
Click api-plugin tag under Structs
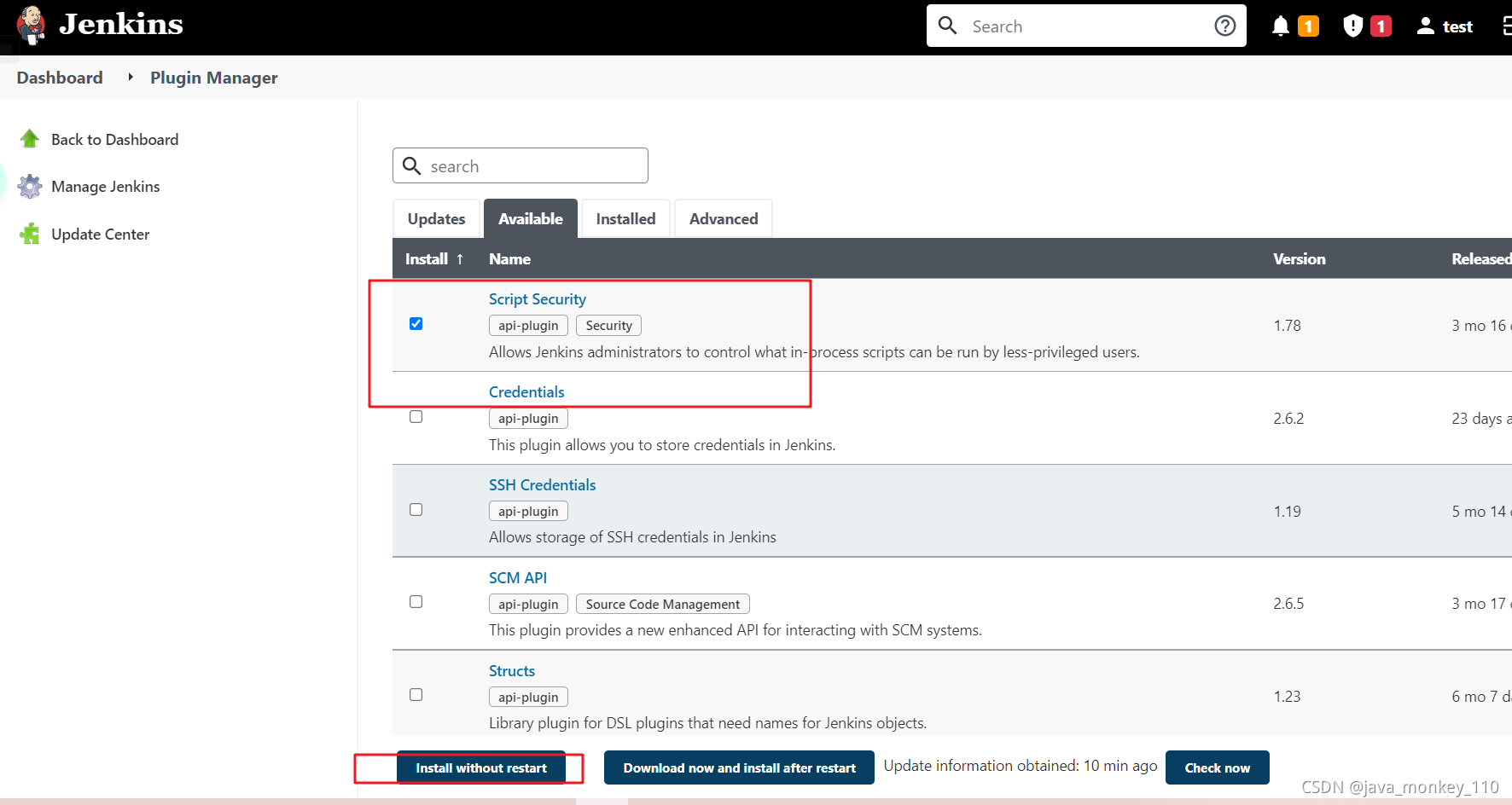[x=528, y=697]
